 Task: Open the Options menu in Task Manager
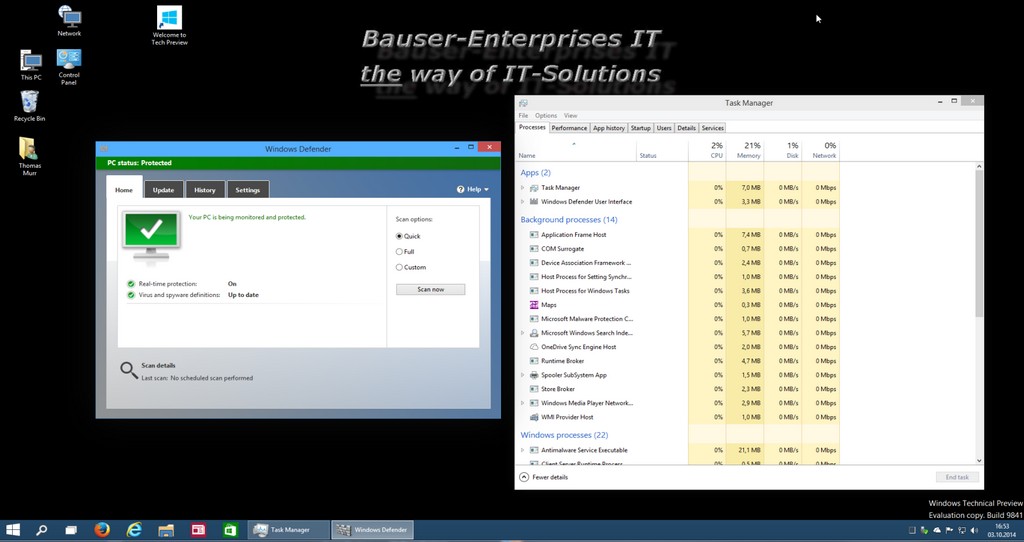546,116
